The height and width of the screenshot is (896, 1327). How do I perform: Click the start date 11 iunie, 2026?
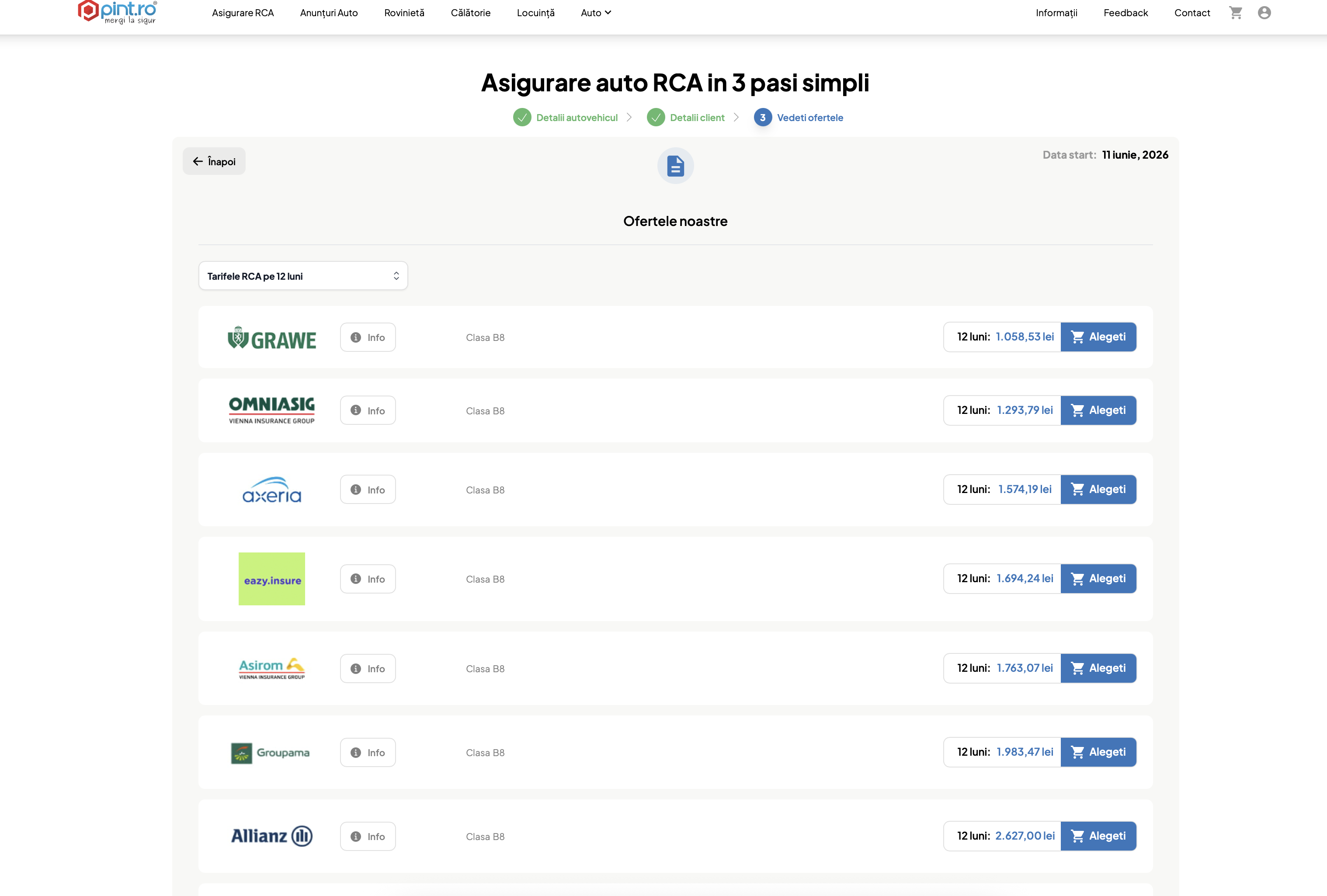click(1135, 155)
